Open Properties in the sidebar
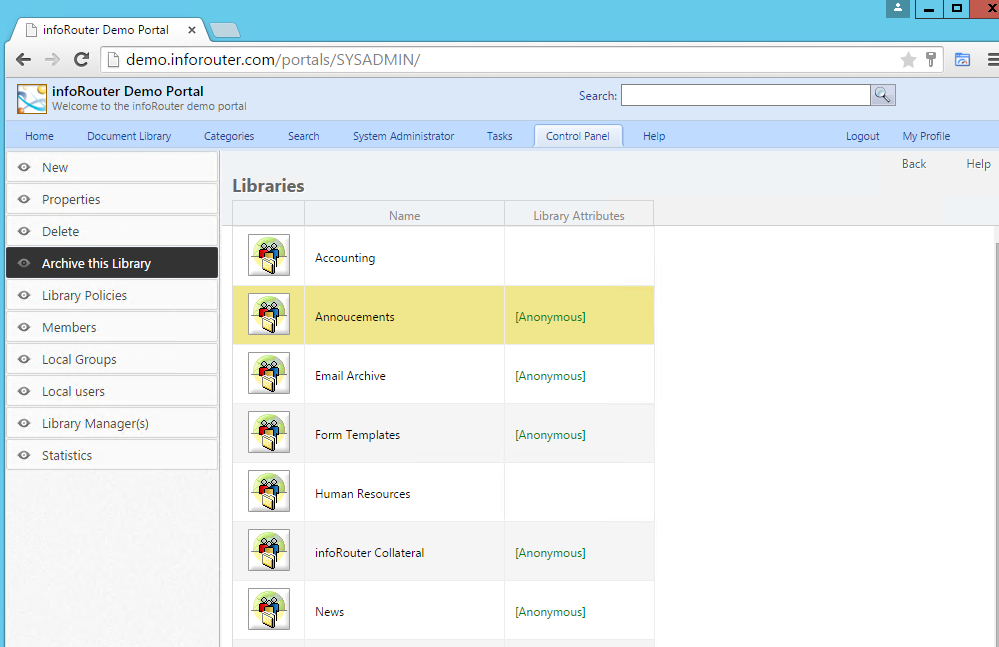999x647 pixels. (112, 199)
